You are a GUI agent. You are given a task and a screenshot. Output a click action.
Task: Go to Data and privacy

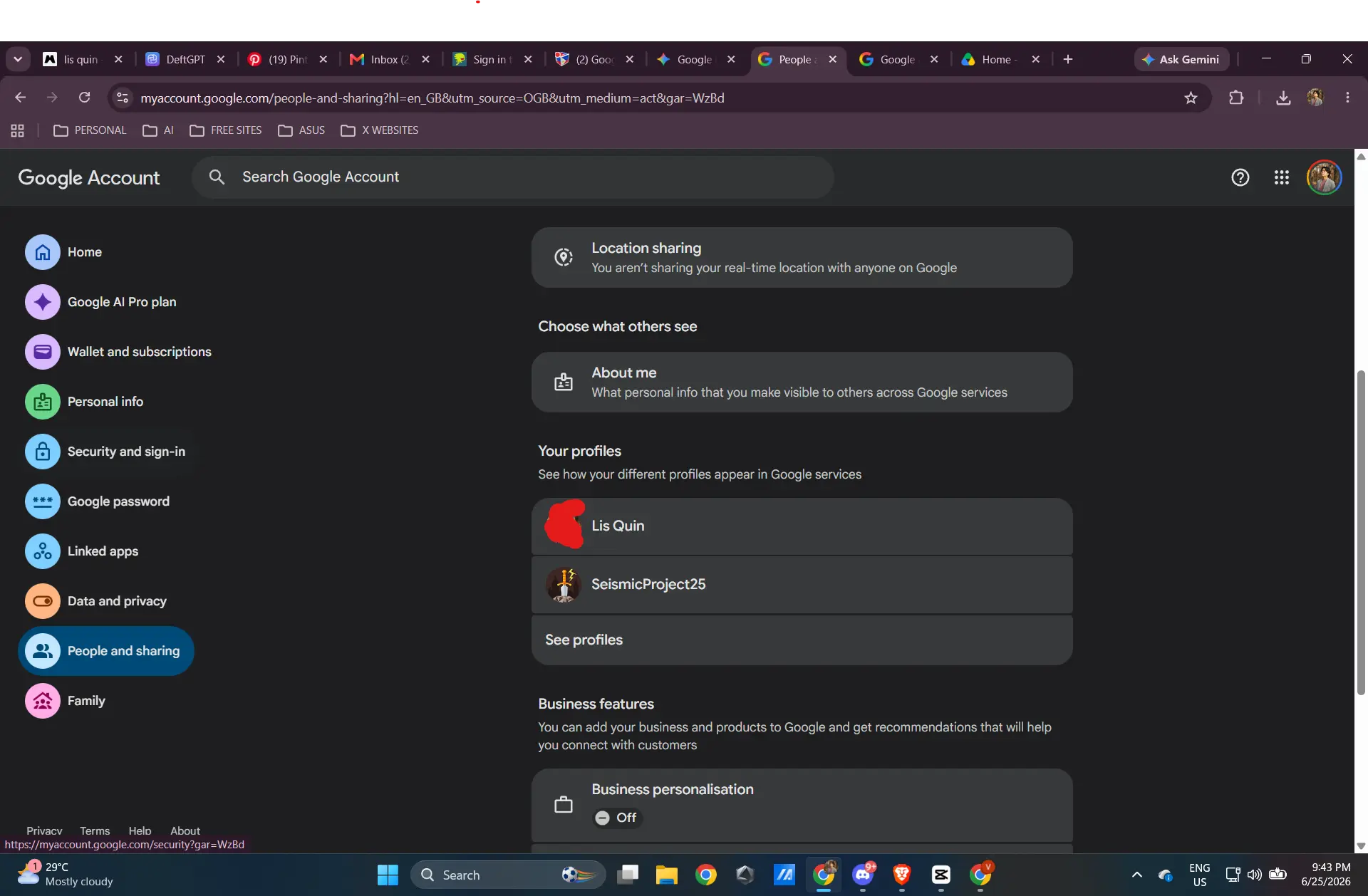point(96,601)
